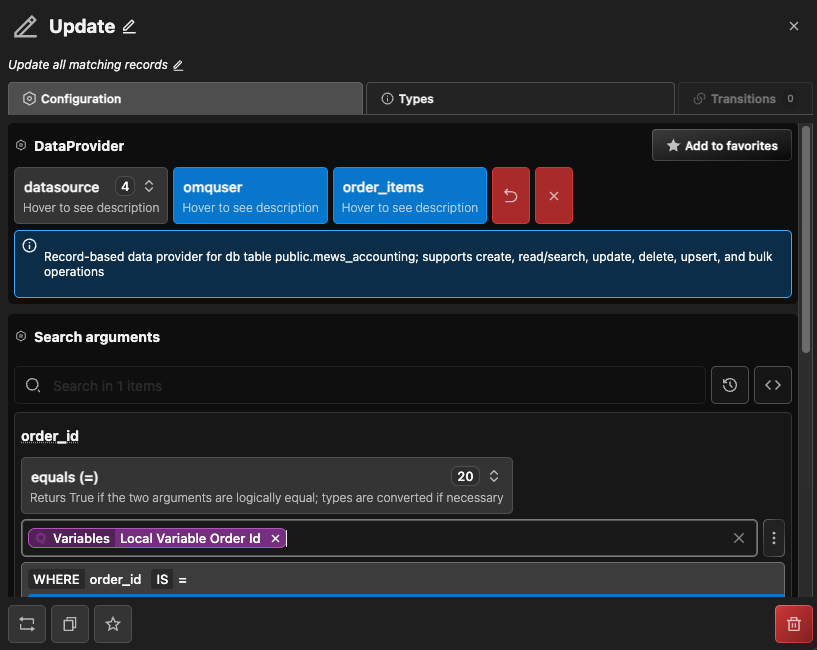Click the pencil icon beside Update title
Image resolution: width=817 pixels, height=650 pixels.
pos(129,26)
